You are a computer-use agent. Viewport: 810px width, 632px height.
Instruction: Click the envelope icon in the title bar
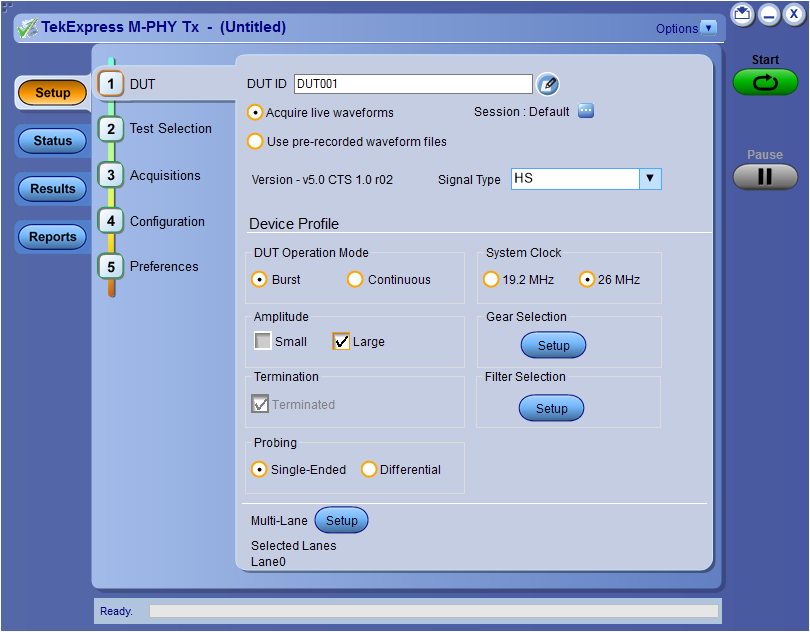[741, 14]
